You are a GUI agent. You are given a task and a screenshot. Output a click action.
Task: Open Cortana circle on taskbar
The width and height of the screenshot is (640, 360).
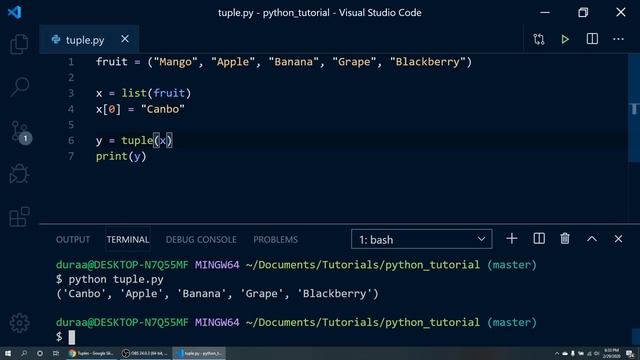coord(40,353)
